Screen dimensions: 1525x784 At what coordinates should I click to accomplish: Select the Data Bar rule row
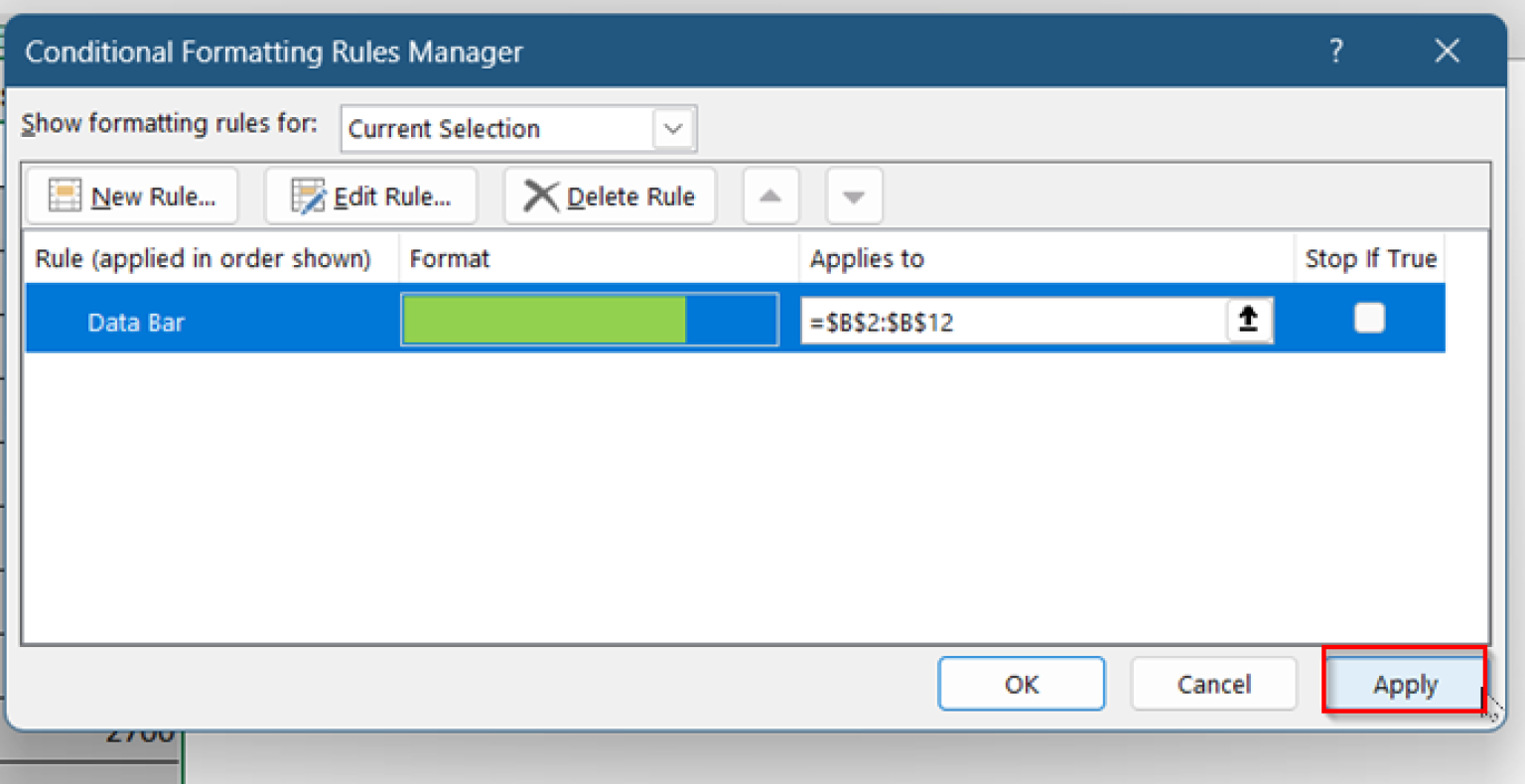coord(136,321)
